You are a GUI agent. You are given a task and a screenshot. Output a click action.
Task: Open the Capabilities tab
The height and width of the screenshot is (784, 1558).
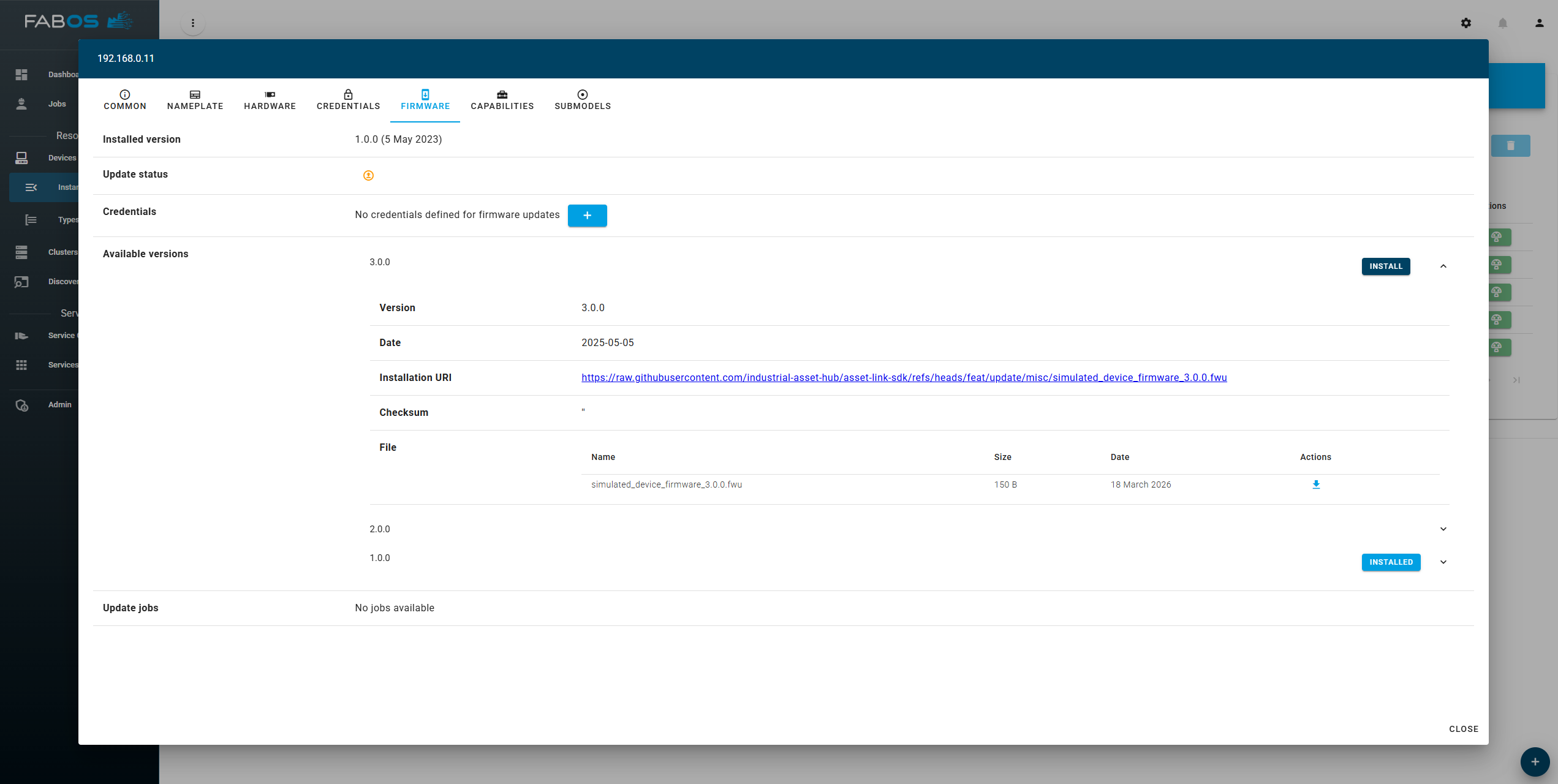click(x=502, y=100)
